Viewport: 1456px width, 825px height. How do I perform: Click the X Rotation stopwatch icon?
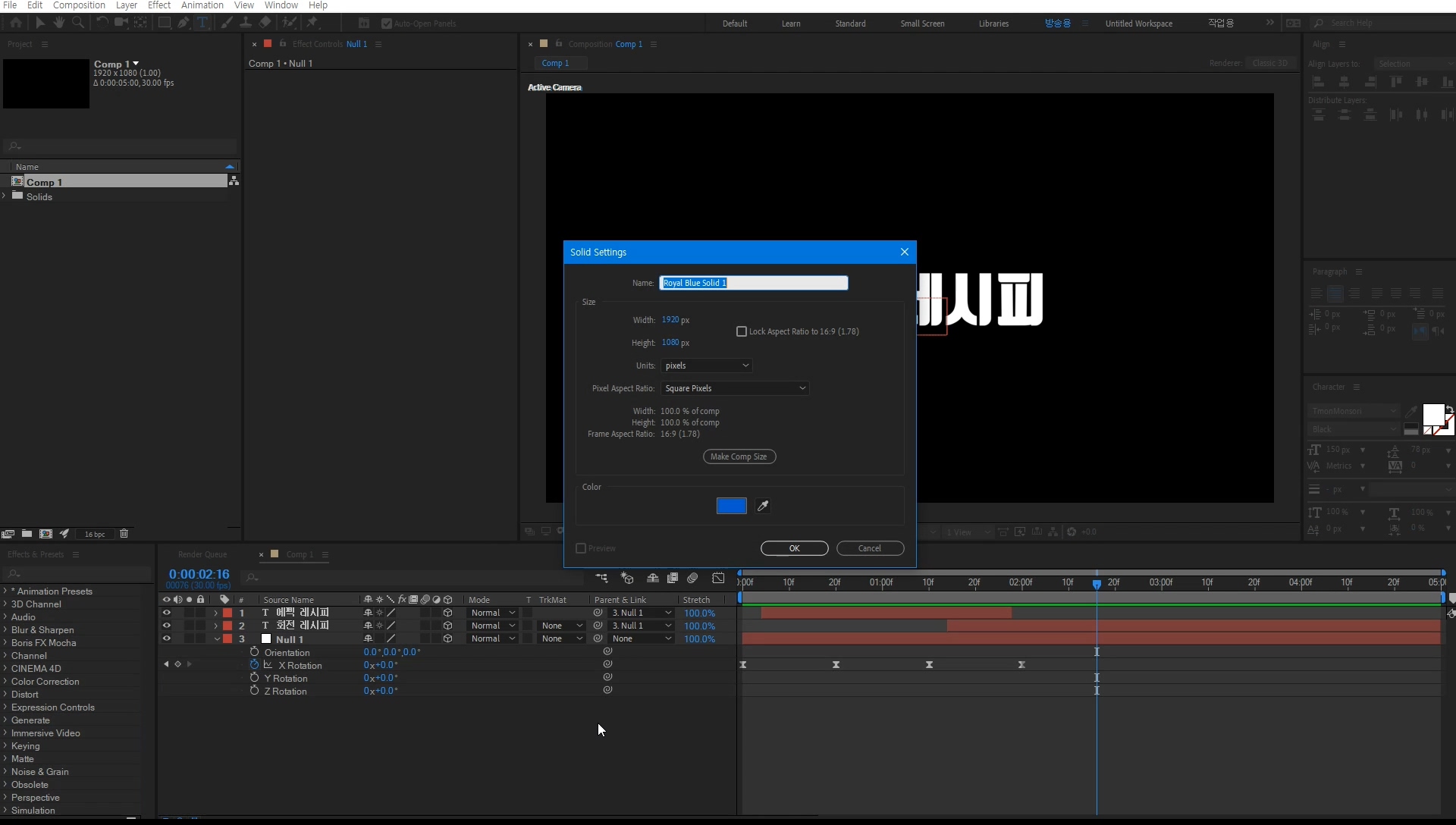254,665
